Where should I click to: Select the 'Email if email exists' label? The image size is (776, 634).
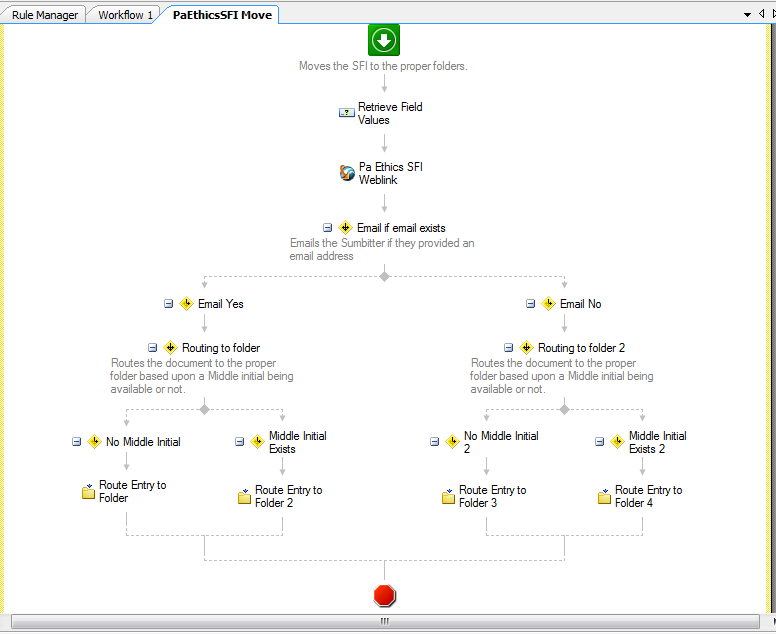(x=401, y=228)
